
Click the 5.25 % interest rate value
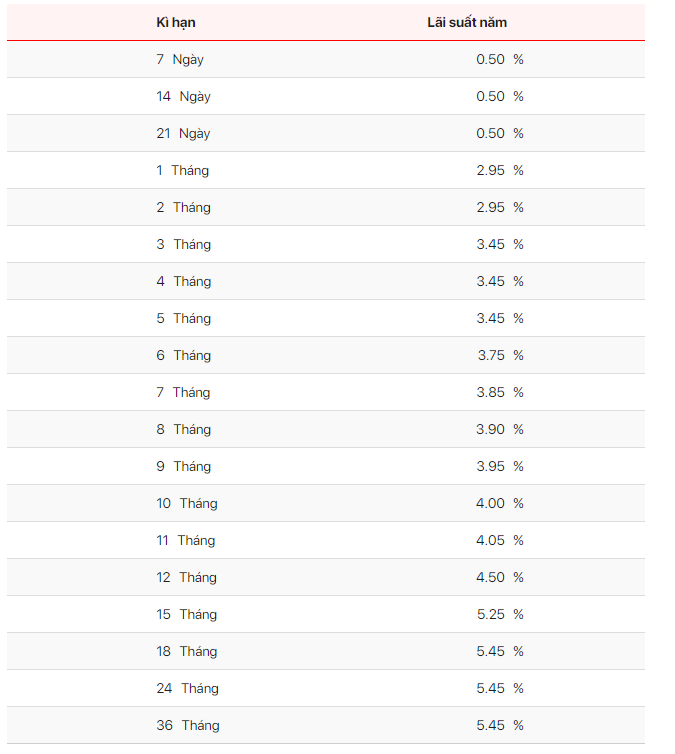point(500,614)
